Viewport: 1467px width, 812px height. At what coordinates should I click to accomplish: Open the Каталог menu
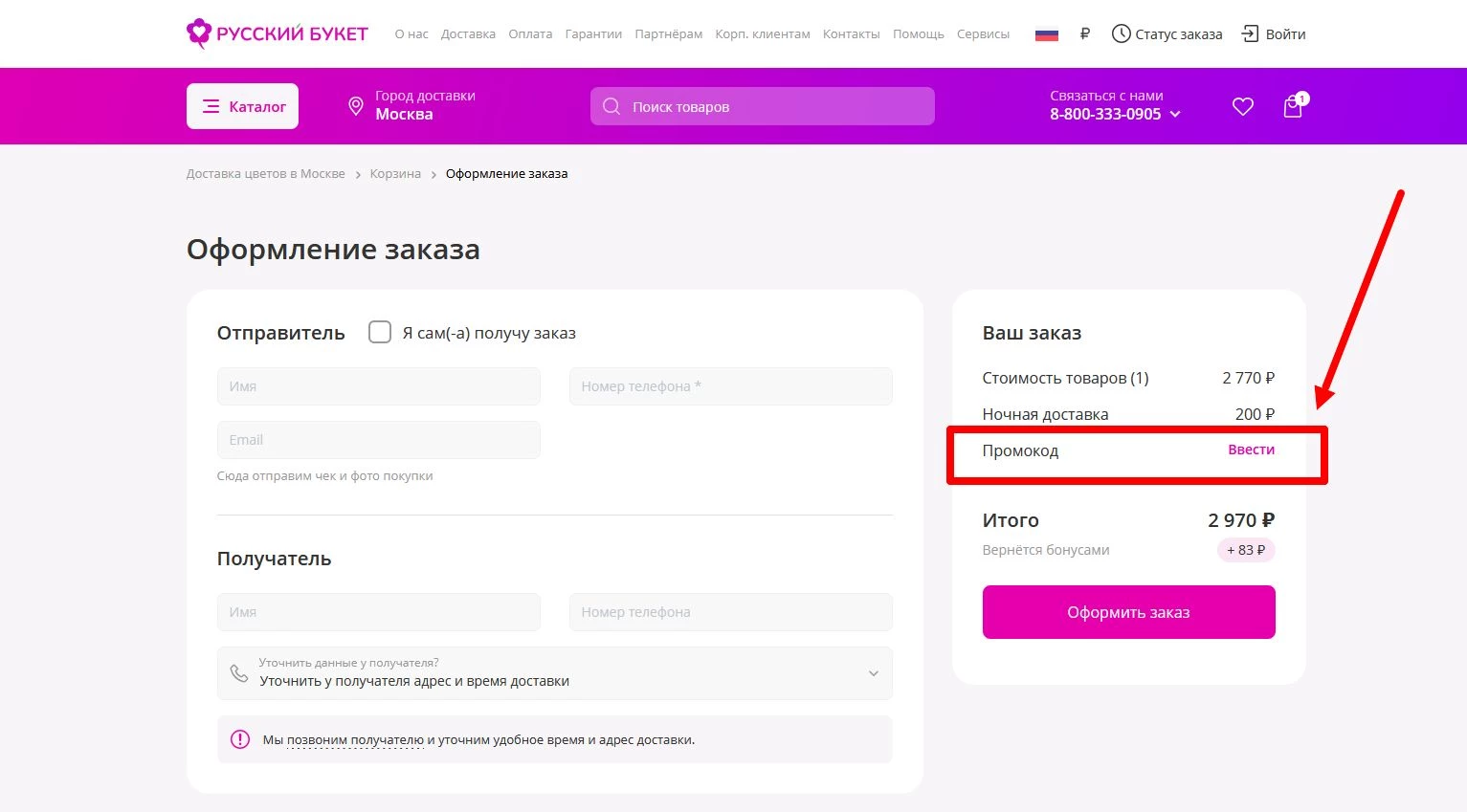coord(242,106)
